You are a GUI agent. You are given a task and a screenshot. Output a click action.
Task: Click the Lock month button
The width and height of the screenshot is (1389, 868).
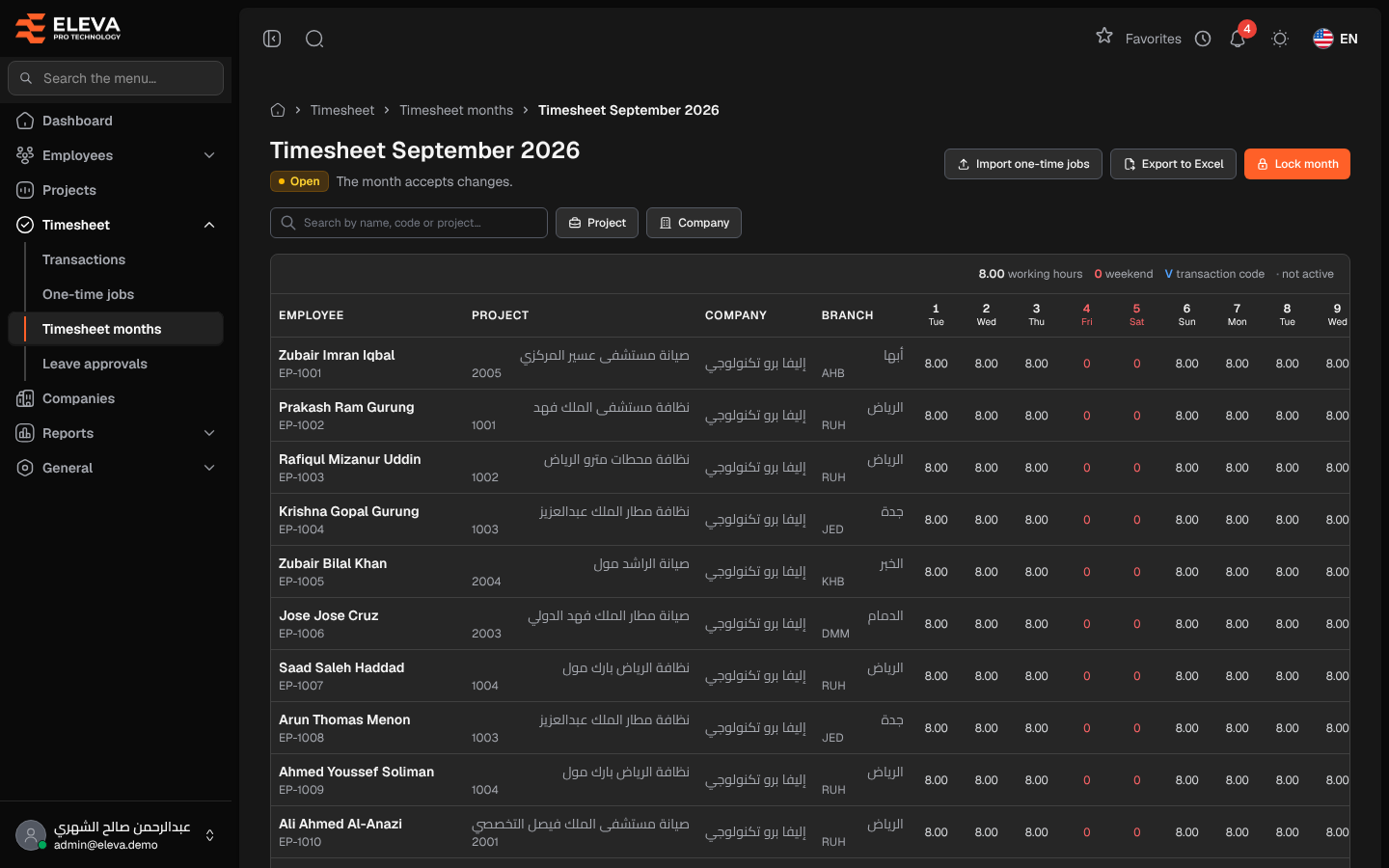tap(1297, 164)
